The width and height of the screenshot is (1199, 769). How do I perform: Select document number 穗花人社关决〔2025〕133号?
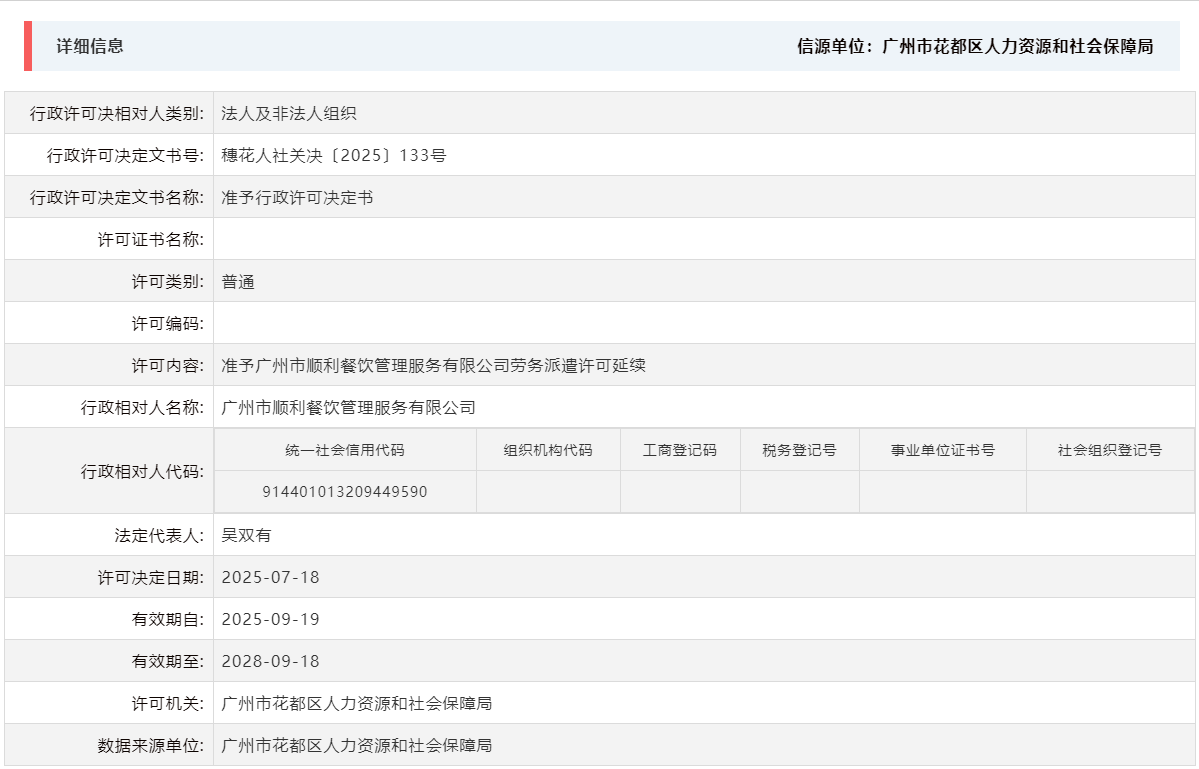coord(333,154)
